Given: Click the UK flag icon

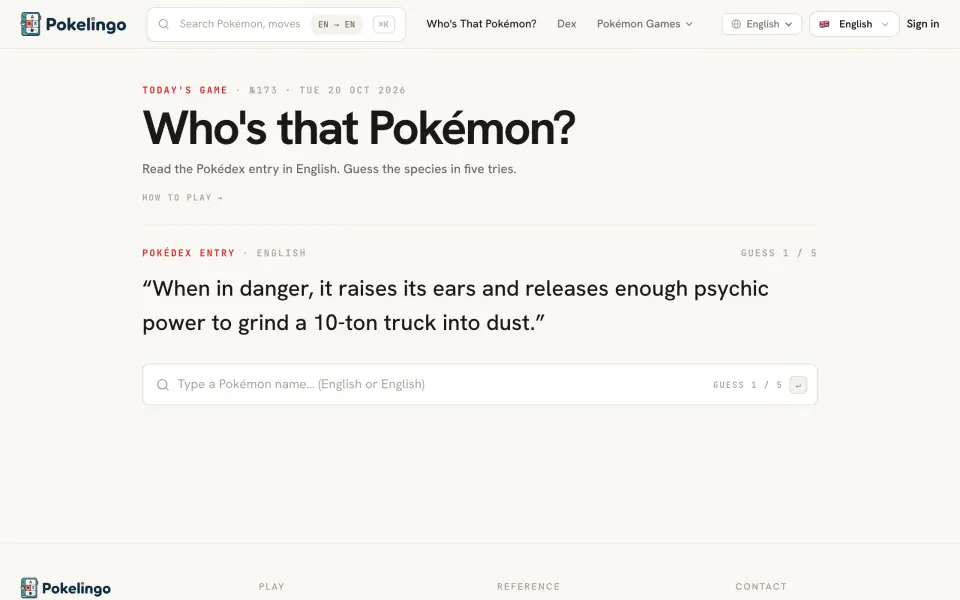Looking at the screenshot, I should tap(824, 24).
